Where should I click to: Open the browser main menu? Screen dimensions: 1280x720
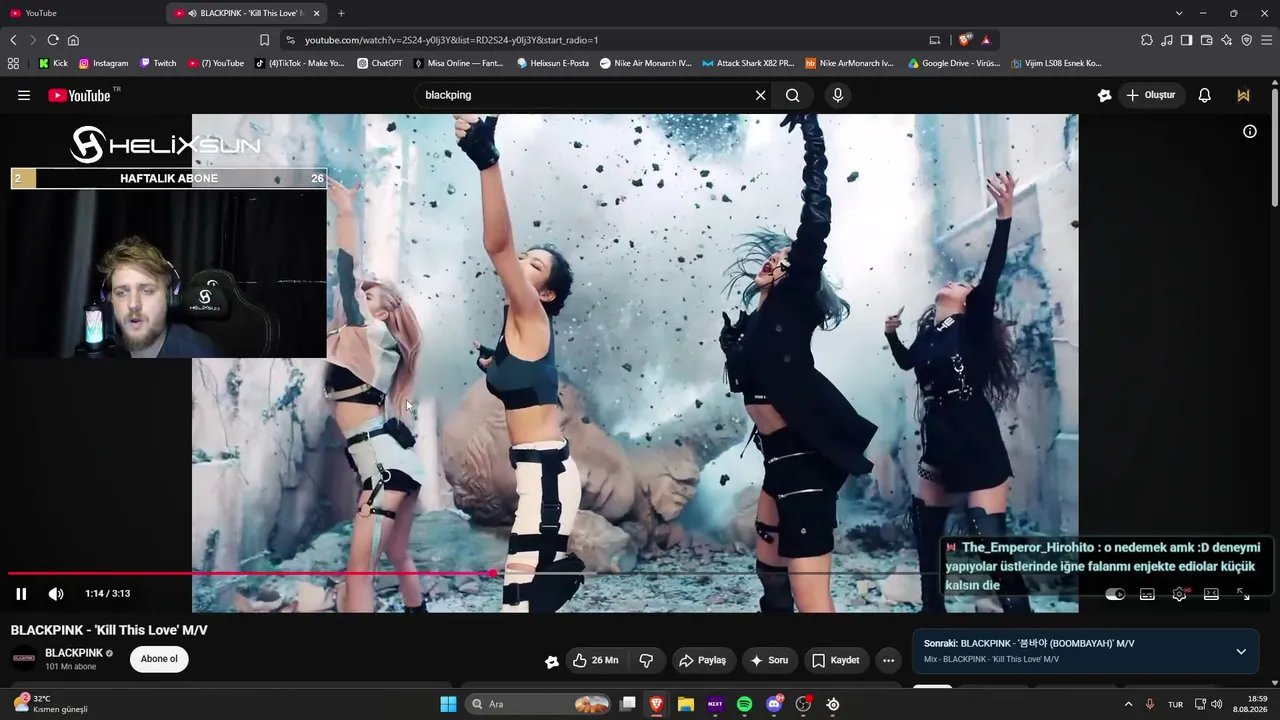[1267, 40]
